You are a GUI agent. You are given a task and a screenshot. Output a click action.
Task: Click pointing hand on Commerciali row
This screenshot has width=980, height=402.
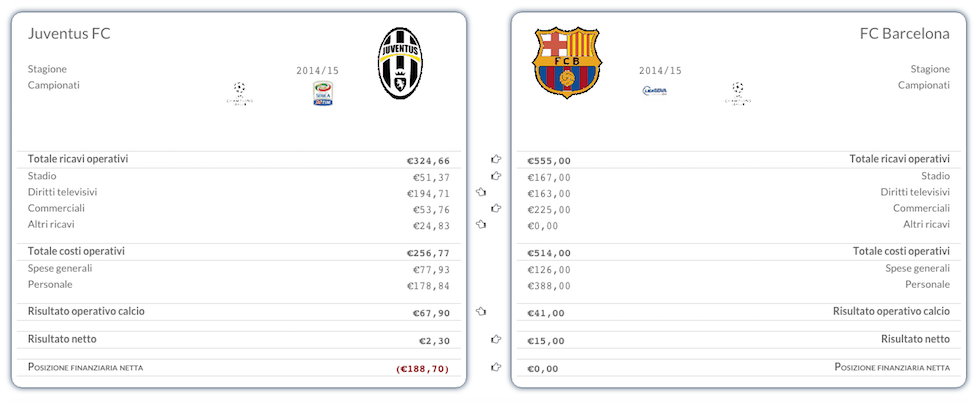click(495, 208)
